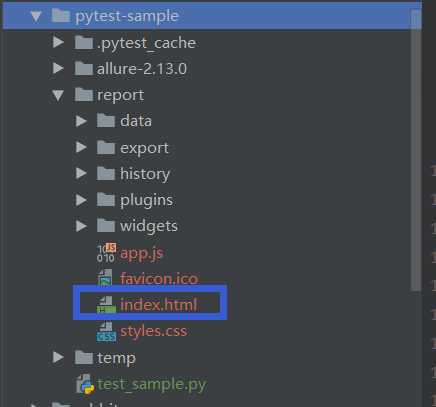Expand the history folder arrow
The width and height of the screenshot is (436, 407).
click(81, 173)
